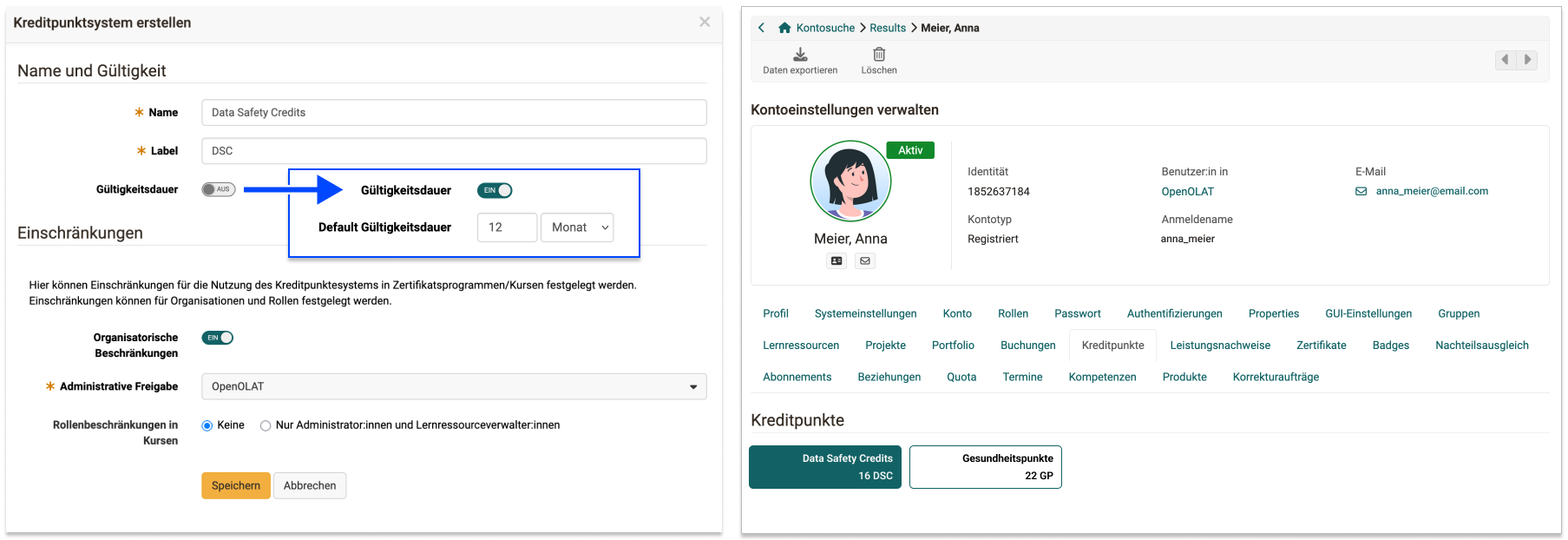The height and width of the screenshot is (540, 1568).
Task: Select the Kreditpunkte tab
Action: tap(1112, 346)
